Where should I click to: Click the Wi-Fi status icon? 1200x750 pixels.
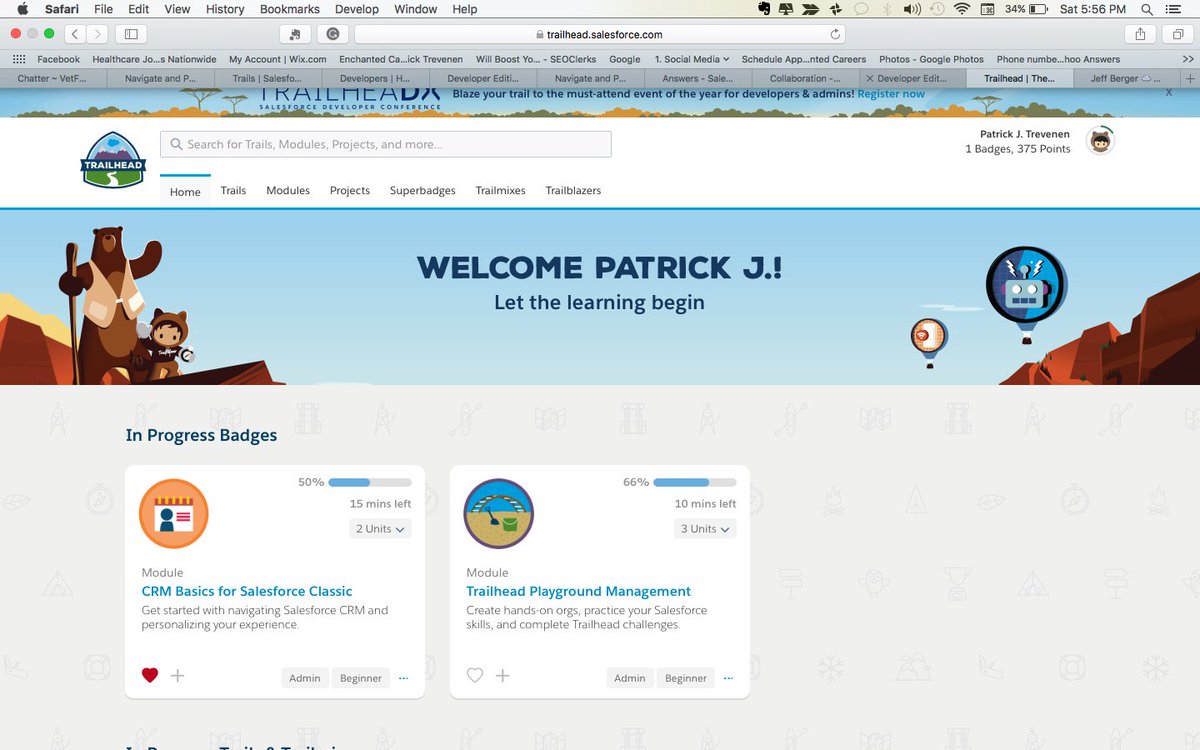point(962,9)
